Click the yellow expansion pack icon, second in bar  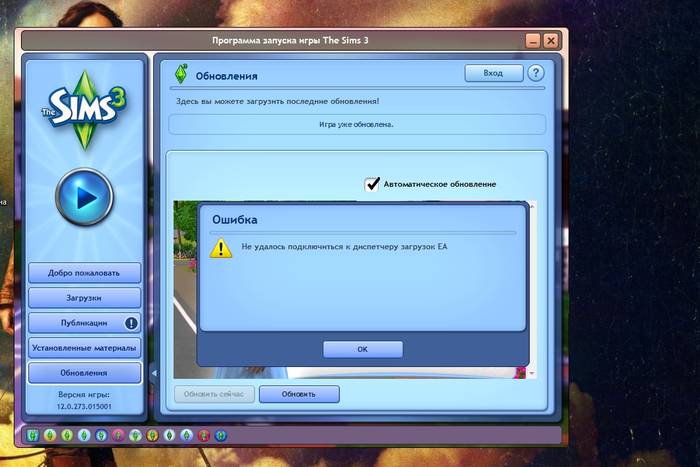[50, 435]
